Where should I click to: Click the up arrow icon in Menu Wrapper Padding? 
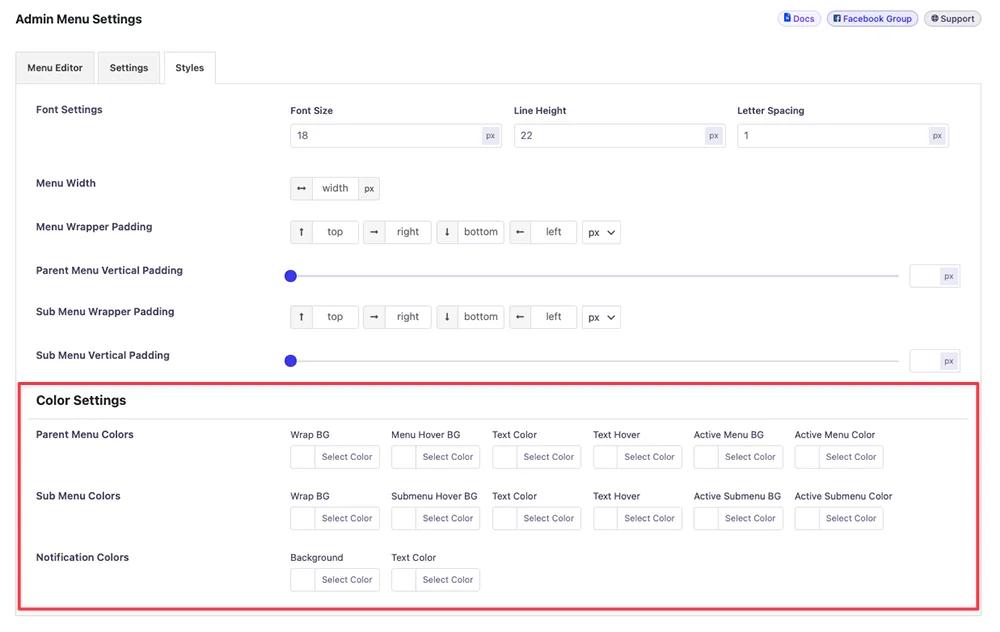(x=302, y=232)
